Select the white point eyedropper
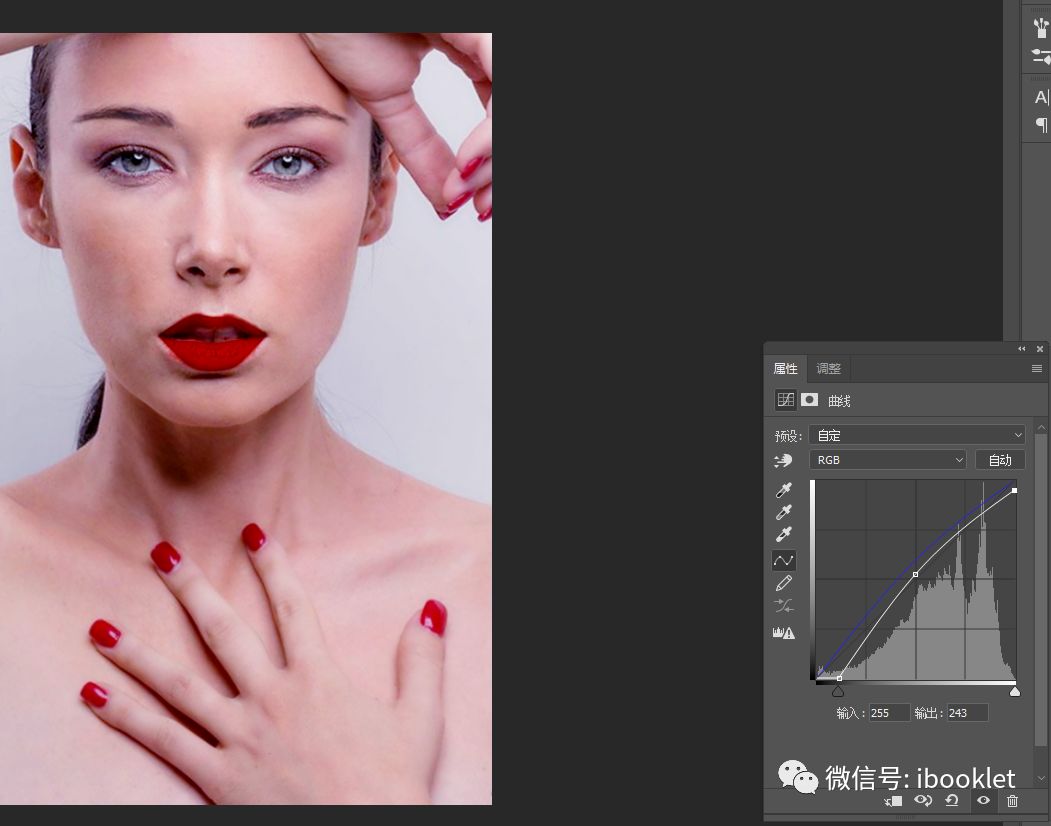Image resolution: width=1051 pixels, height=826 pixels. [x=784, y=534]
